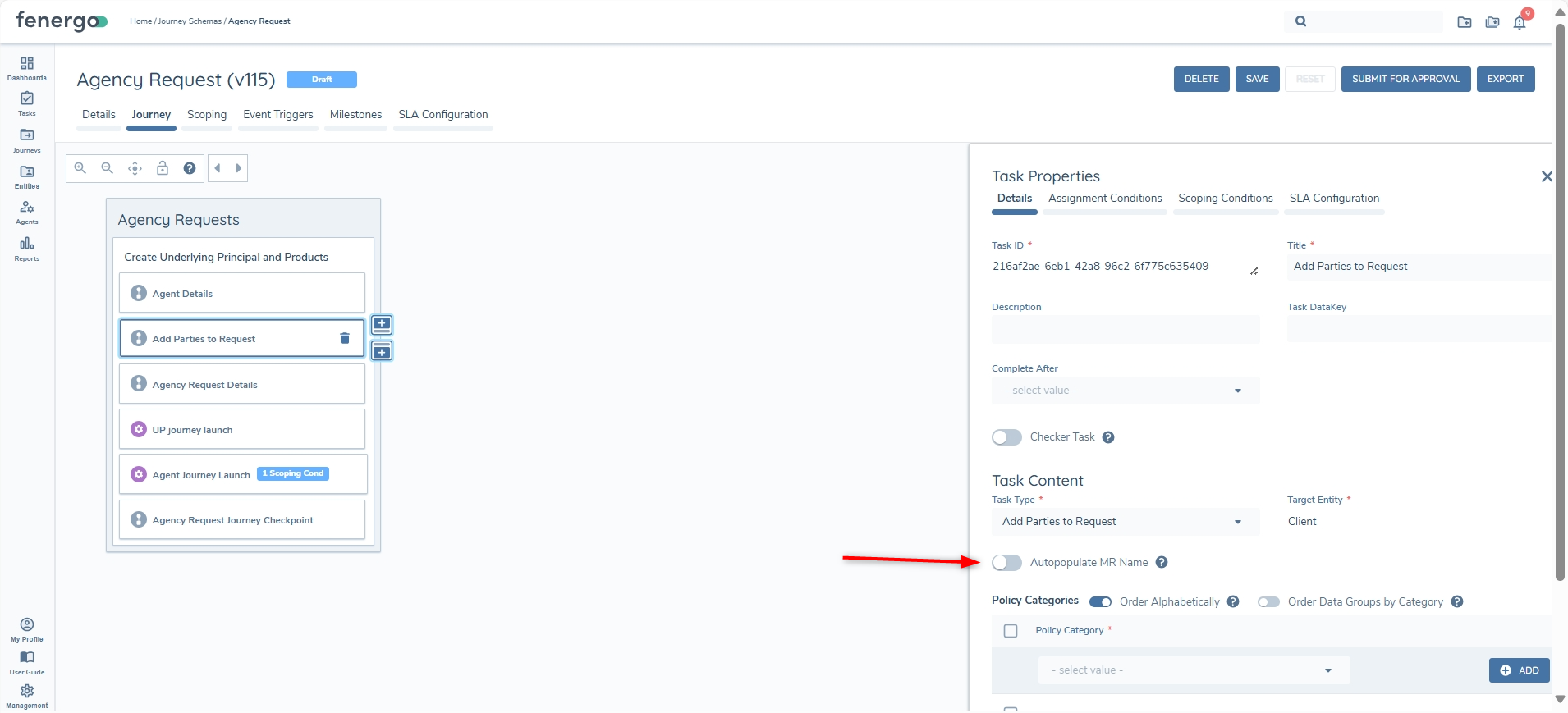The image size is (1568, 713).
Task: Select the UP journey launch task
Action: (x=242, y=429)
